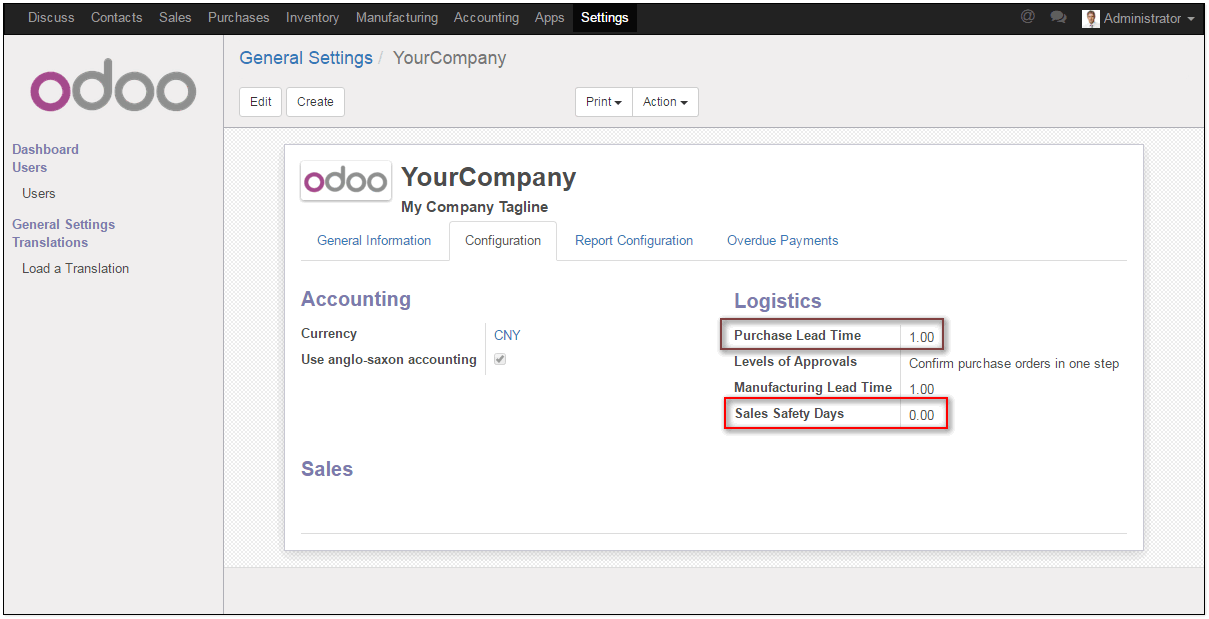This screenshot has height=619, width=1209.
Task: Open the Purchases menu
Action: [x=239, y=18]
